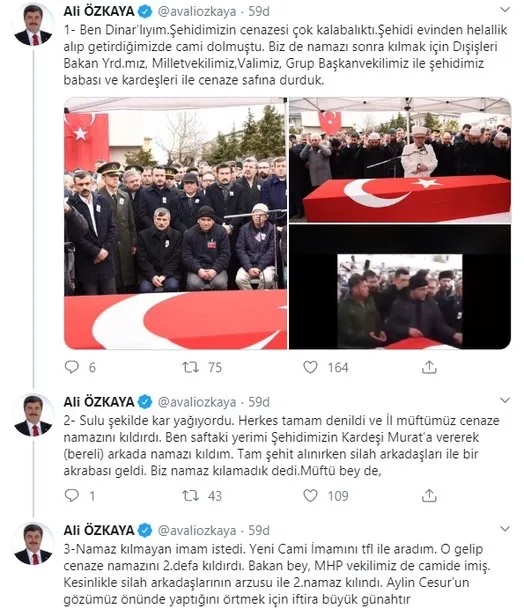Reply to the first tweet with 6 replies
The image size is (524, 616).
[72, 367]
